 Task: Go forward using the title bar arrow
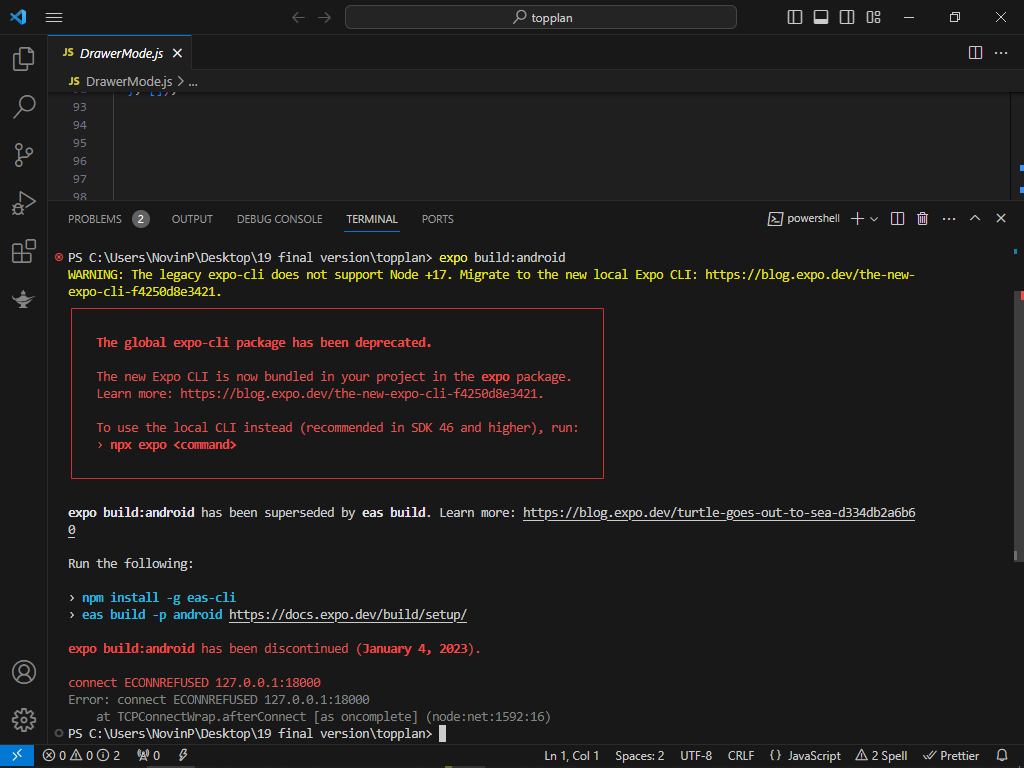pyautogui.click(x=325, y=18)
